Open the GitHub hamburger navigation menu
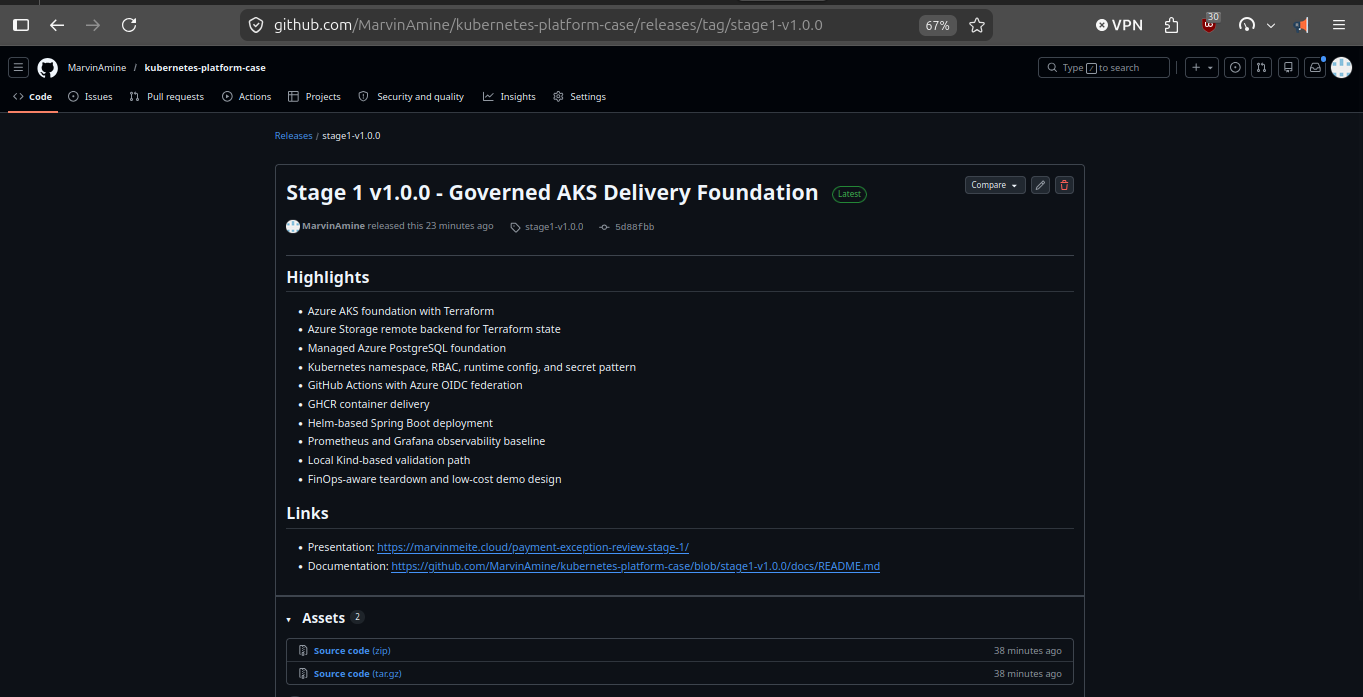This screenshot has height=697, width=1363. tap(18, 68)
